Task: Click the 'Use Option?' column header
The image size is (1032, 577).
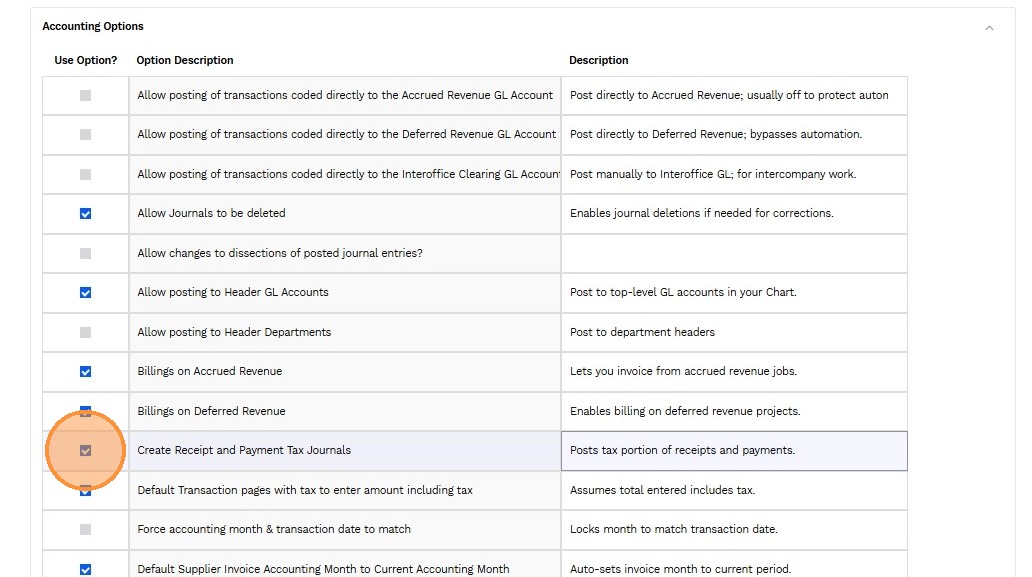Action: click(85, 60)
